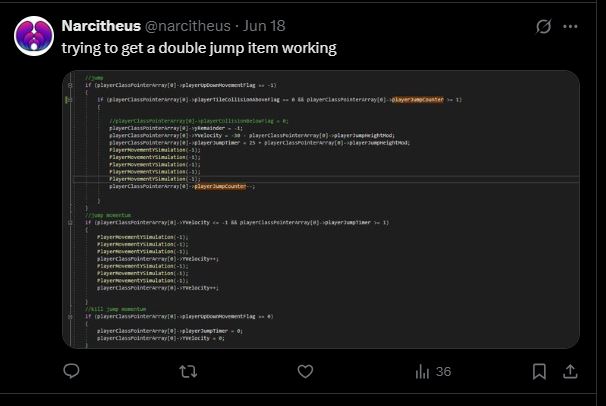Click highlighted playerJumpCounter decrement statement

[x=220, y=186]
